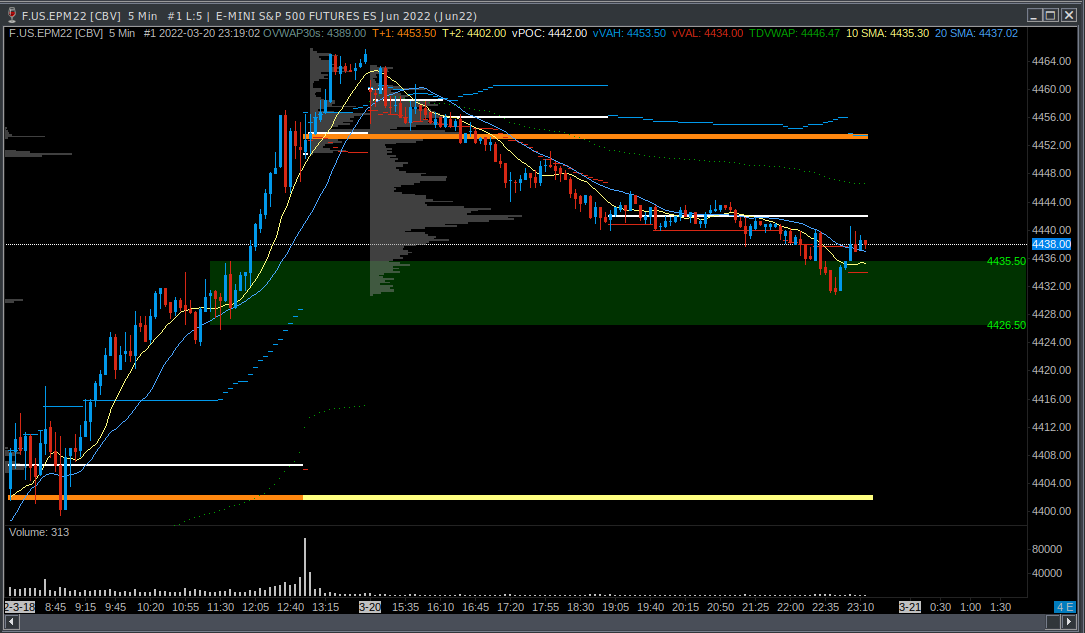Click the vPOC: 4442.00 header value
This screenshot has width=1085, height=633.
[x=549, y=33]
